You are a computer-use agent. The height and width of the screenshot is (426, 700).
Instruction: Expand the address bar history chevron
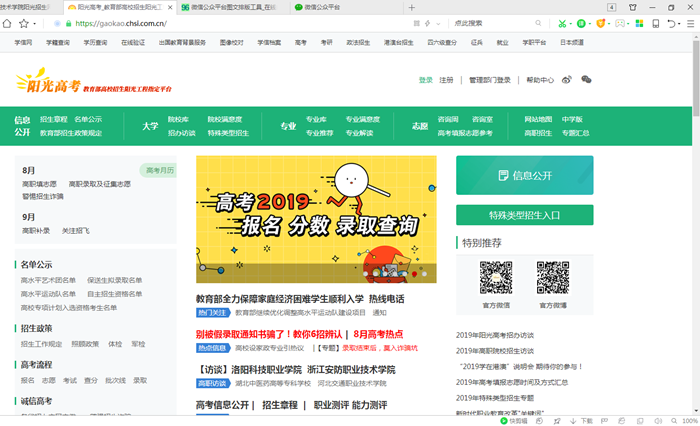pyautogui.click(x=438, y=24)
